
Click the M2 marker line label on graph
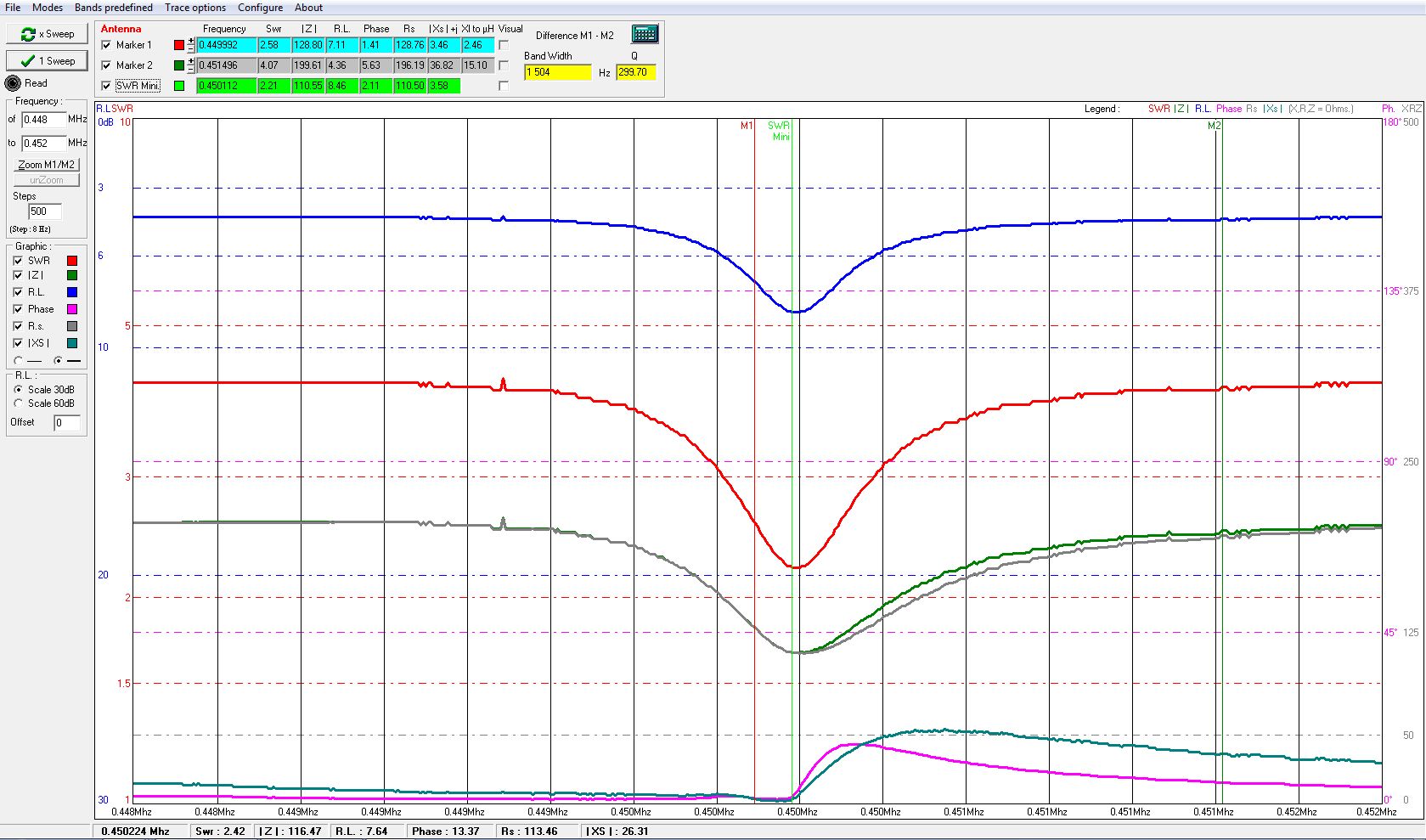(x=1215, y=126)
